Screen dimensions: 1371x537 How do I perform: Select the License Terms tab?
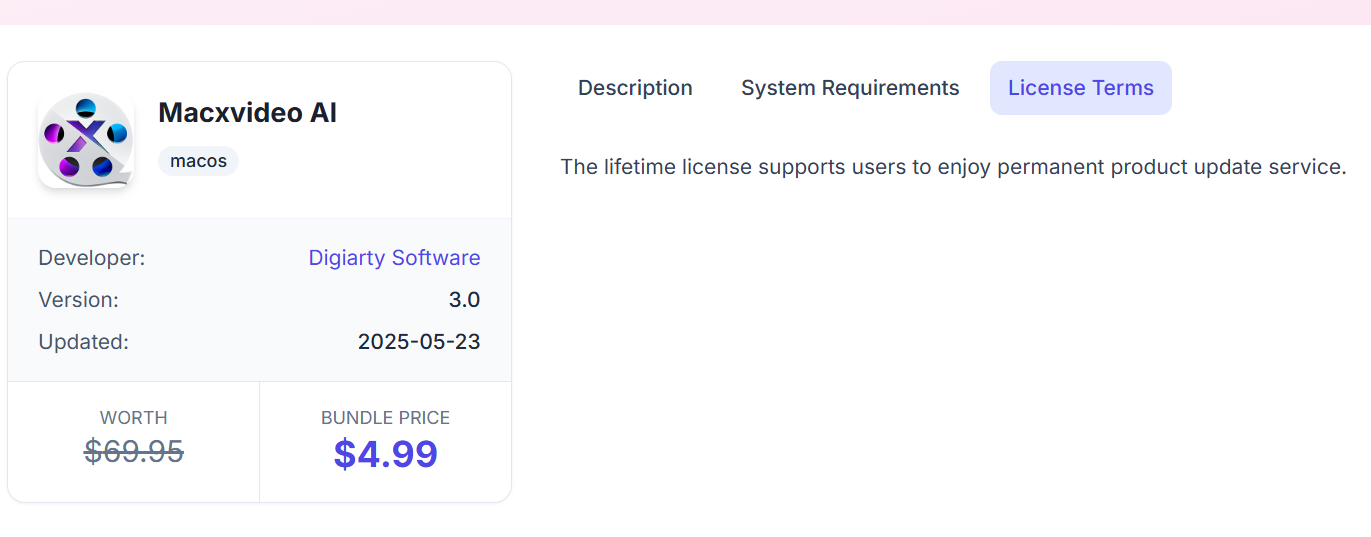point(1081,88)
